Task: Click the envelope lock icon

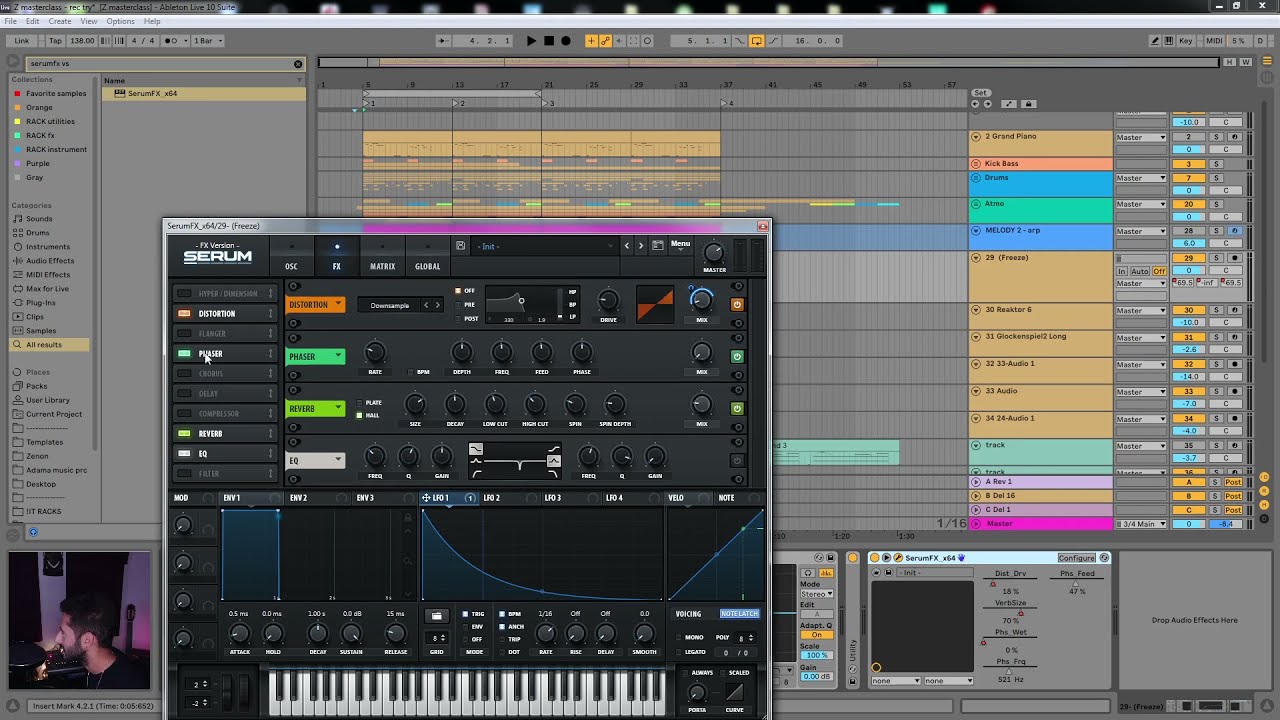Action: click(407, 518)
